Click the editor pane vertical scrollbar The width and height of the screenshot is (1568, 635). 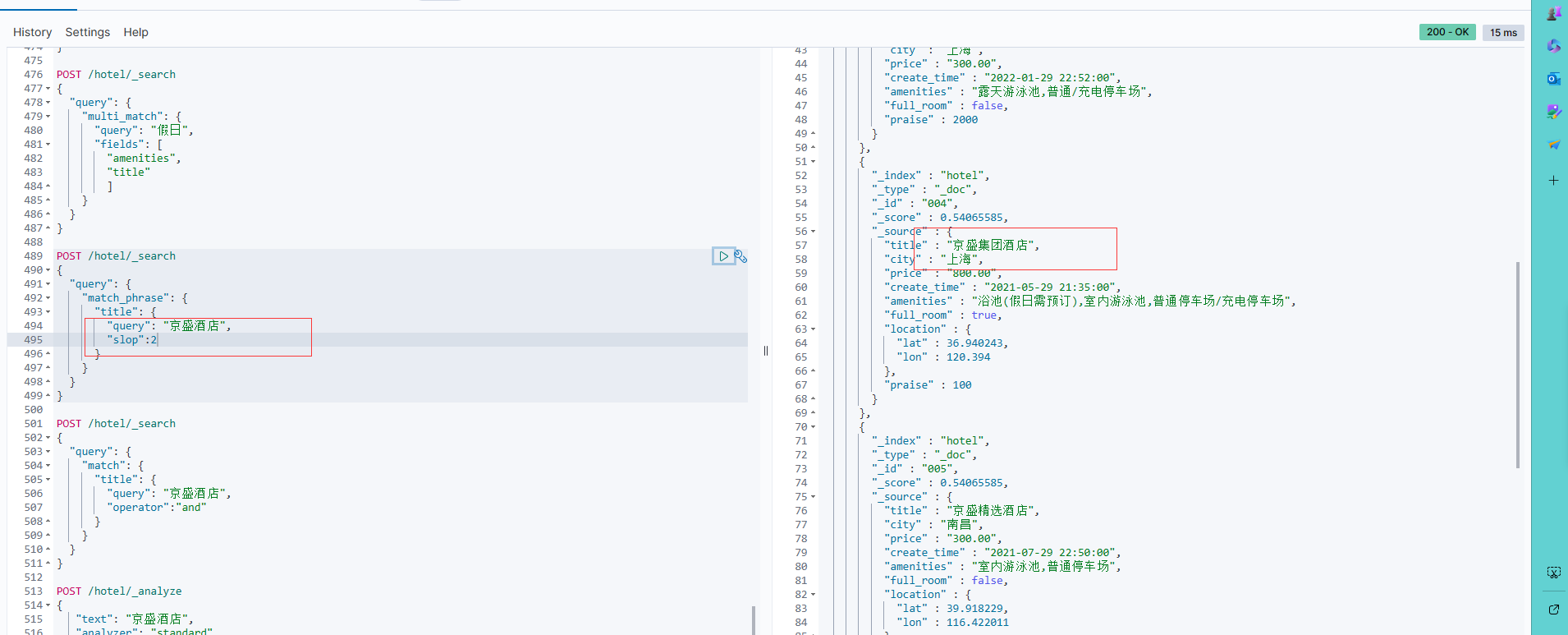pos(753,620)
